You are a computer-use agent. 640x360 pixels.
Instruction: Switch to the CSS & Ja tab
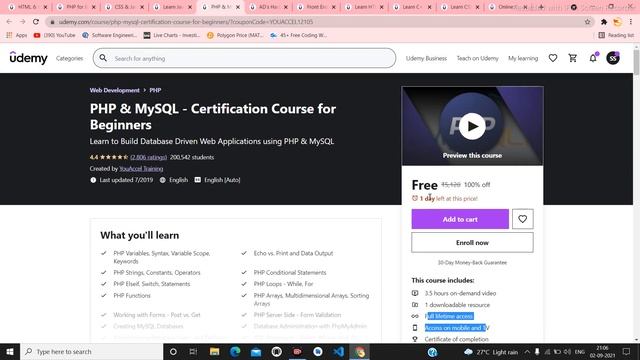pyautogui.click(x=123, y=7)
